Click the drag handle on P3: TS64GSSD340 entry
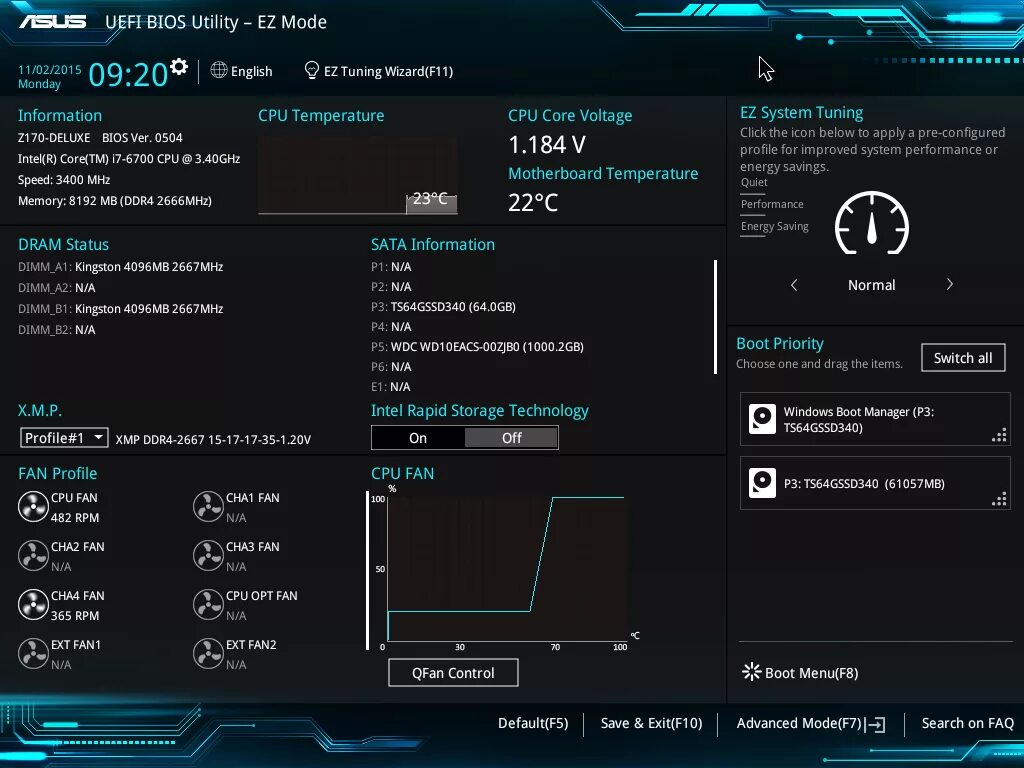1024x768 pixels. pos(999,500)
